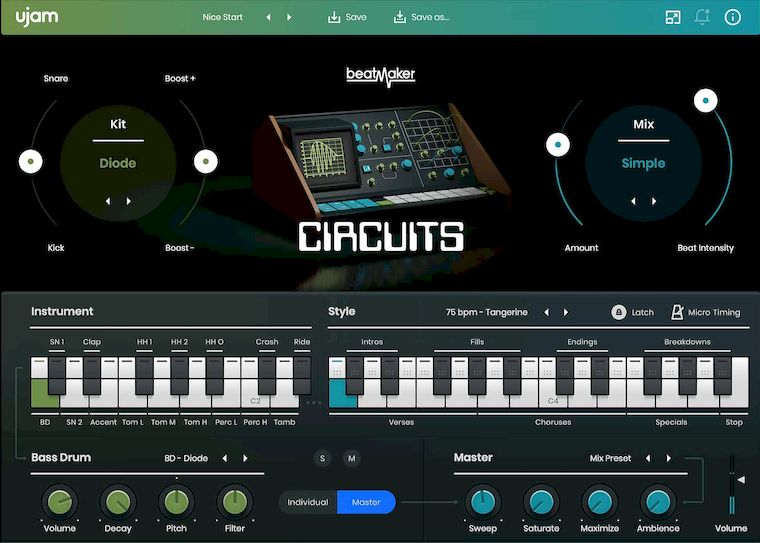Click the master Volume fader handle
The width and height of the screenshot is (760, 543).
[x=741, y=479]
